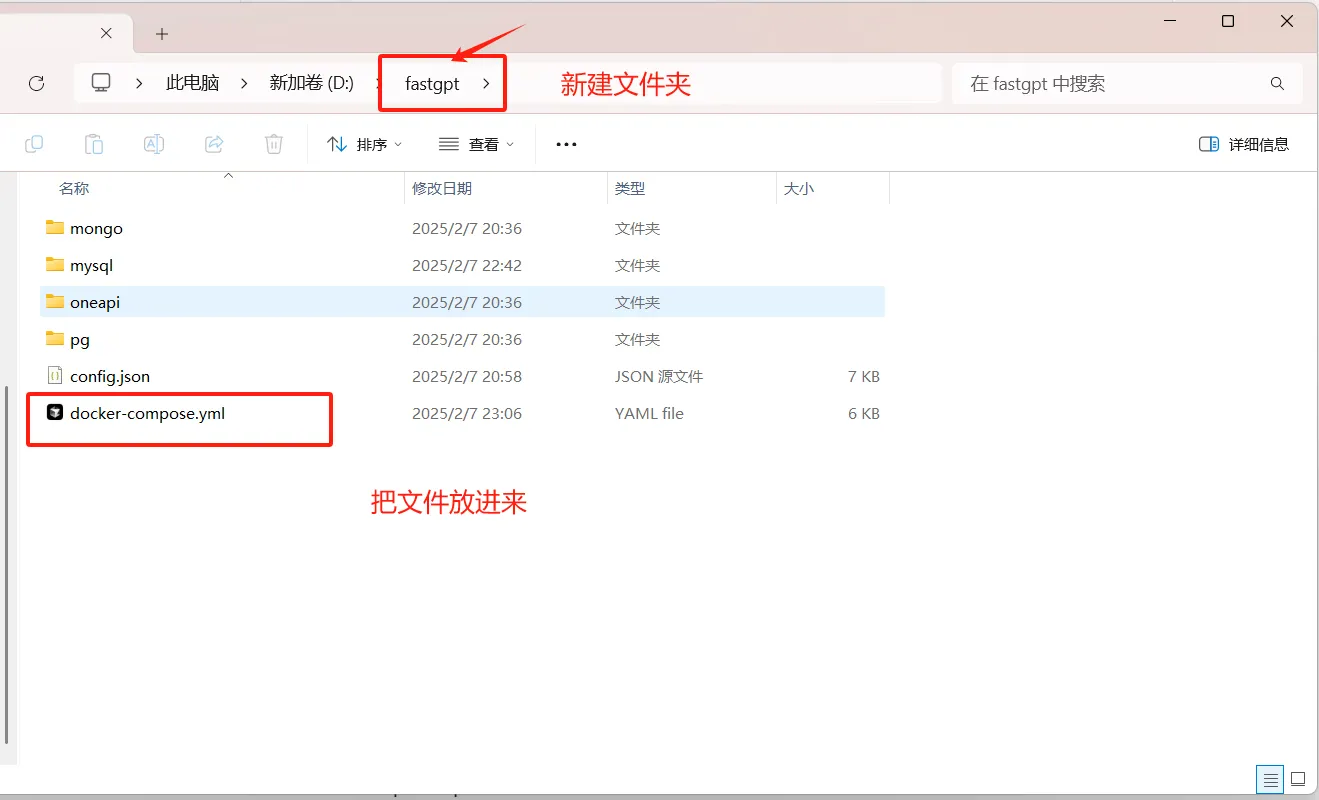
Task: Select the pg folder name
Action: point(80,339)
